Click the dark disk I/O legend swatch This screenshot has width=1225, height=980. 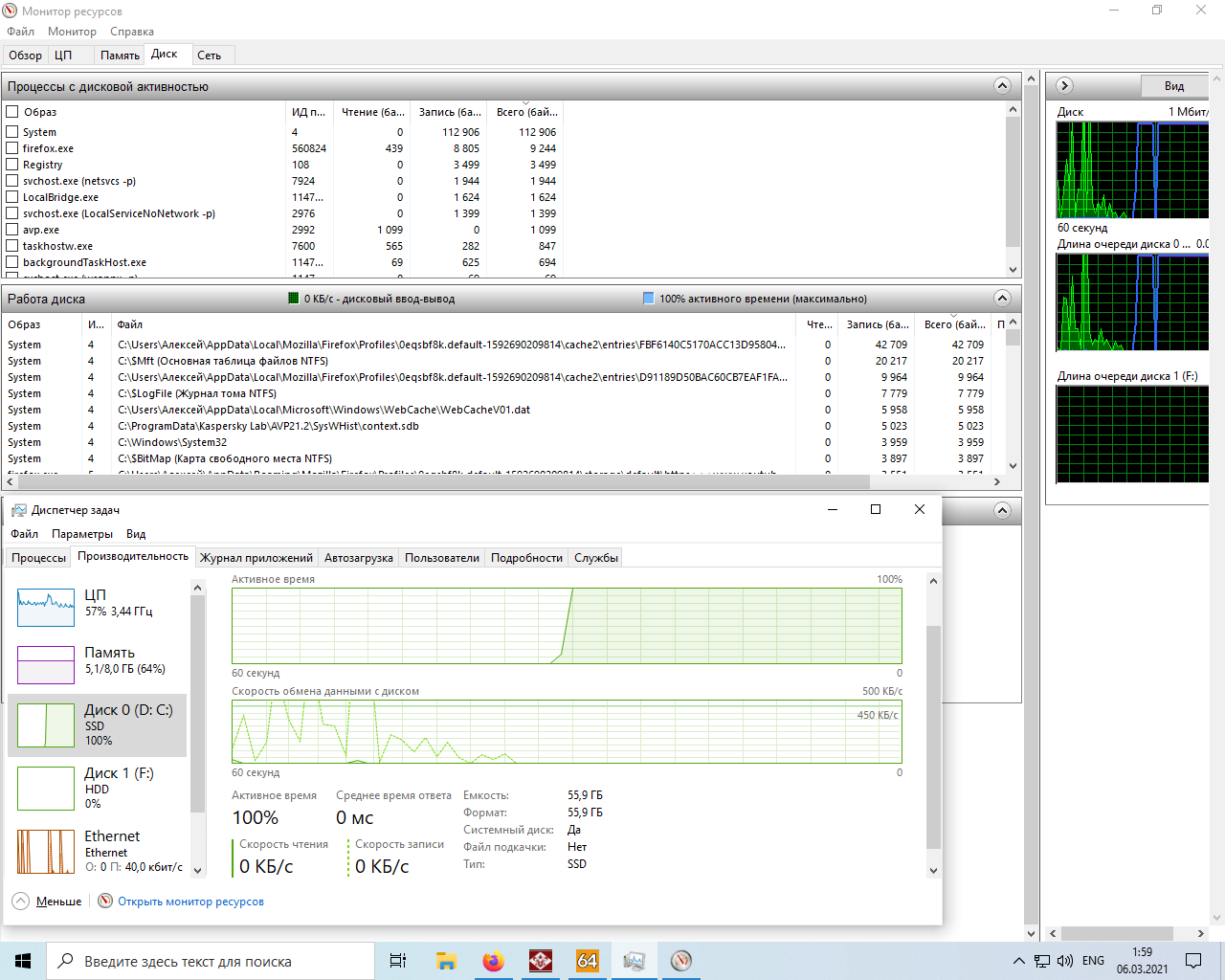[294, 299]
